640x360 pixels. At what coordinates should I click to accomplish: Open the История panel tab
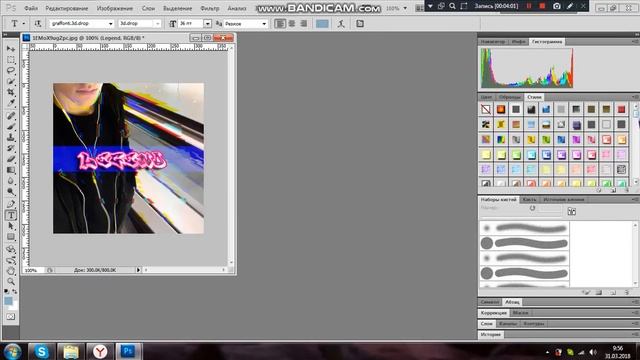pos(491,335)
